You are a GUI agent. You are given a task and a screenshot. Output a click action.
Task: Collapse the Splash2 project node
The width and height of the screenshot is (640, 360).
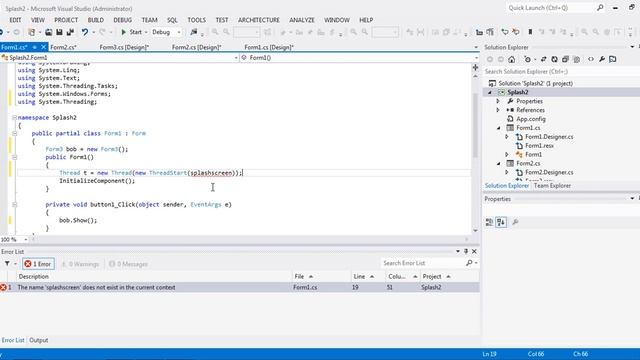[x=490, y=92]
